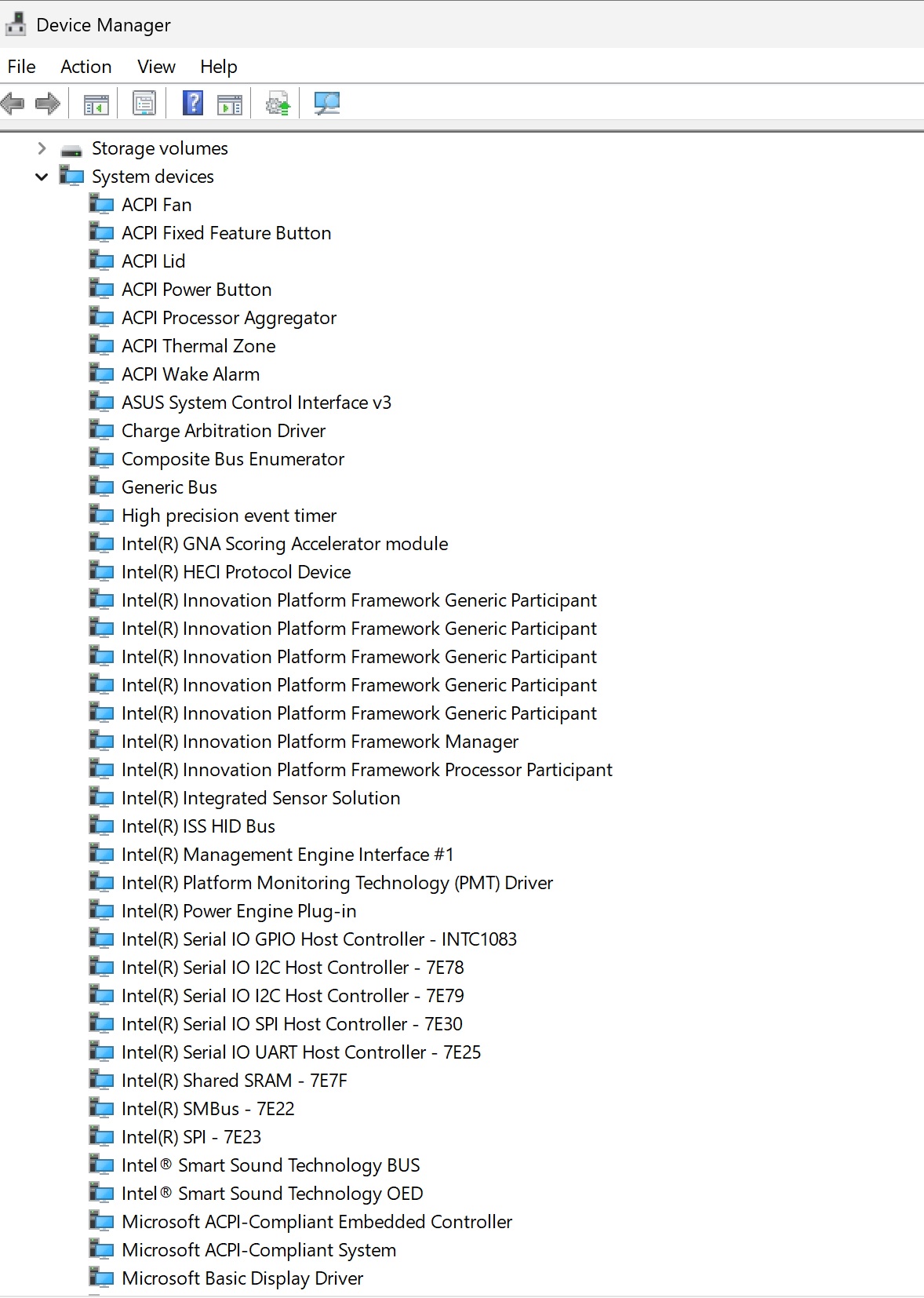The image size is (924, 1298).
Task: Select Intel(R) Innovation Platform Framework Manager
Action: (x=320, y=742)
